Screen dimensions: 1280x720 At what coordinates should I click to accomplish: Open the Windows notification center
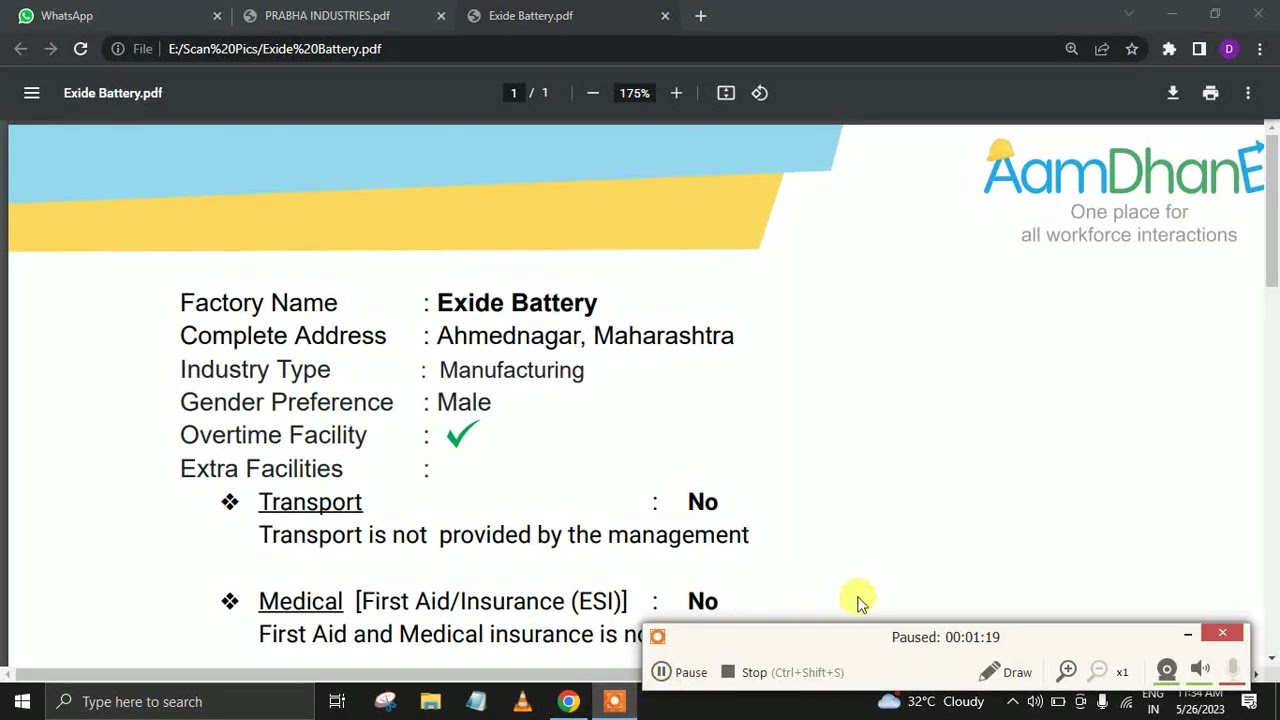1249,702
